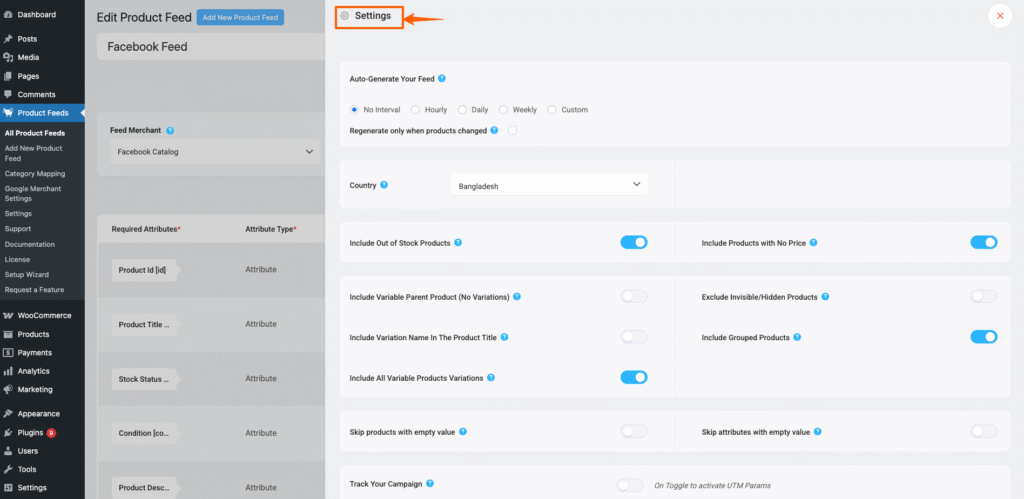Click the Analytics bar chart icon
Screen dimensions: 1024x499
coord(8,371)
